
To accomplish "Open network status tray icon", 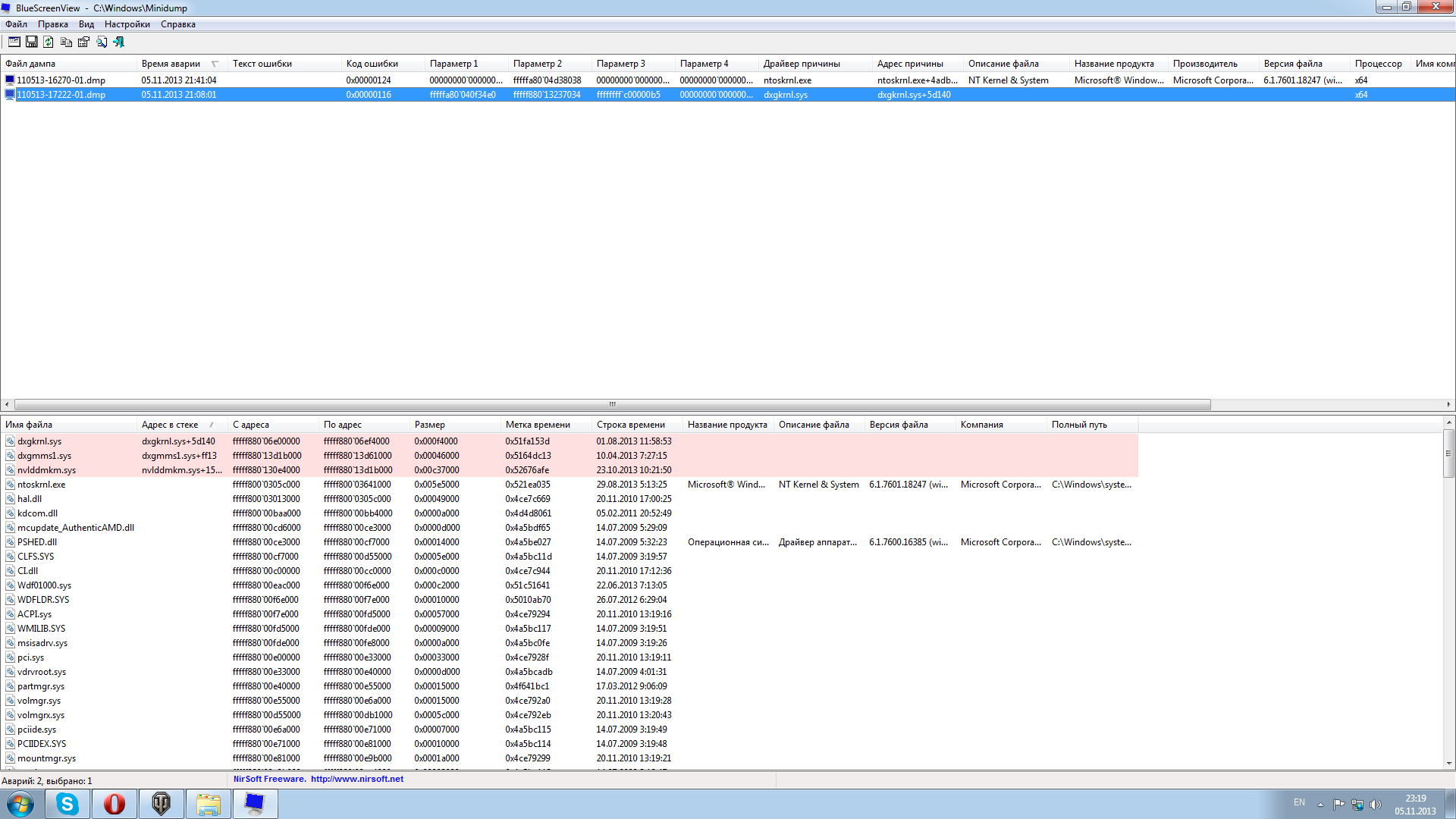I will click(x=1357, y=805).
